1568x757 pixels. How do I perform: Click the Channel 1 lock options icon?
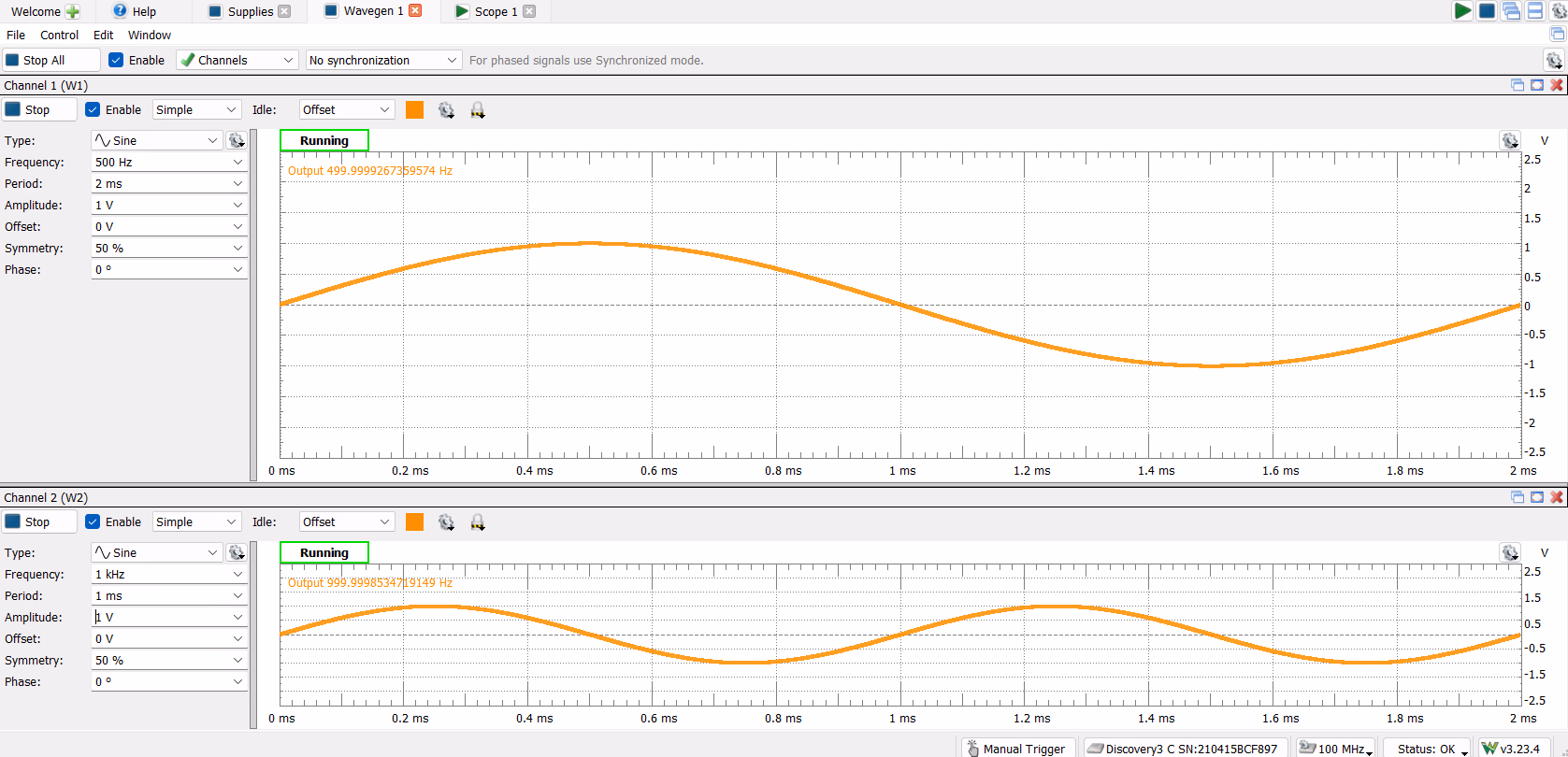(478, 110)
